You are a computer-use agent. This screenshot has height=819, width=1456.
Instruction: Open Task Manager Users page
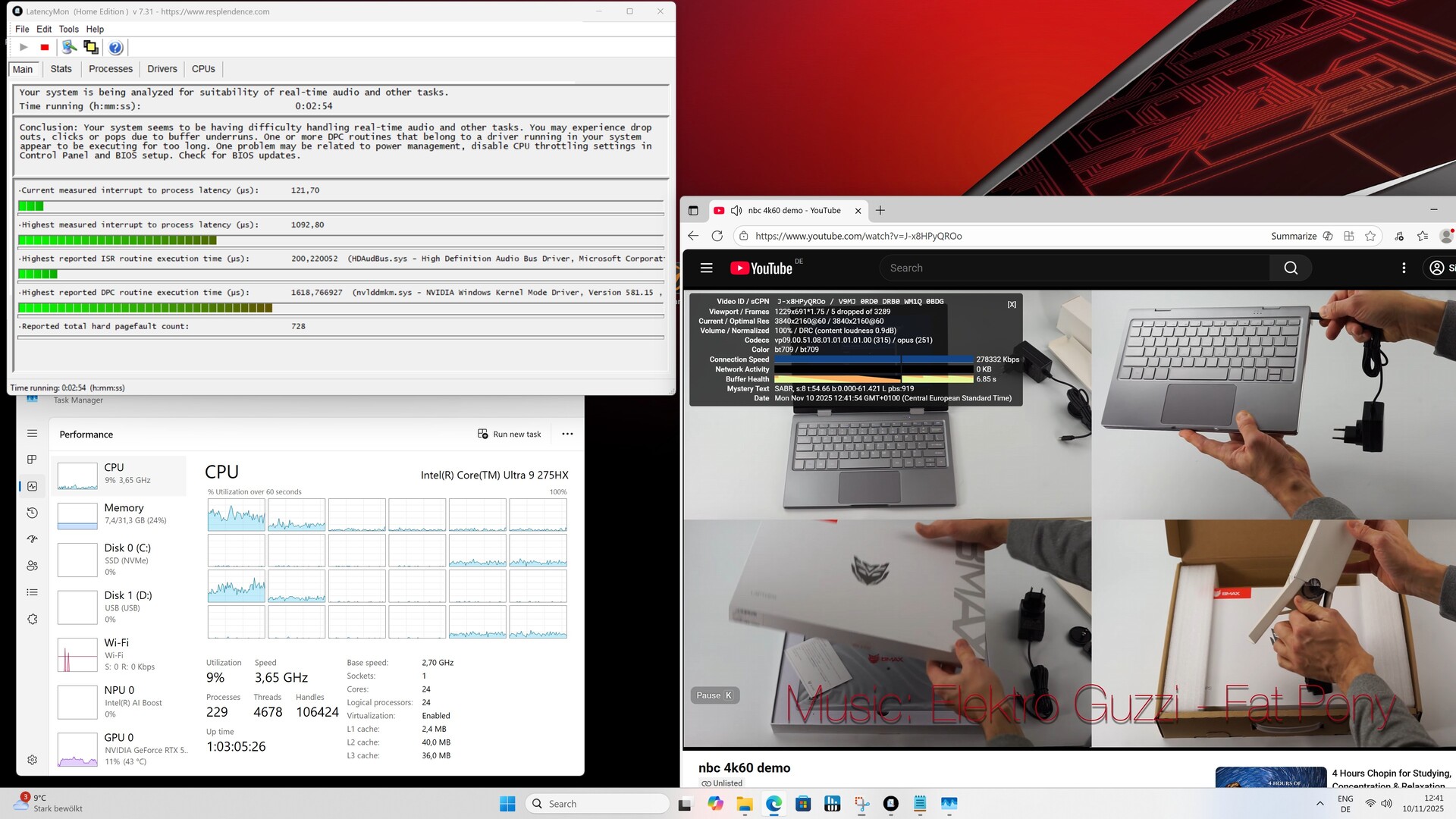point(32,566)
